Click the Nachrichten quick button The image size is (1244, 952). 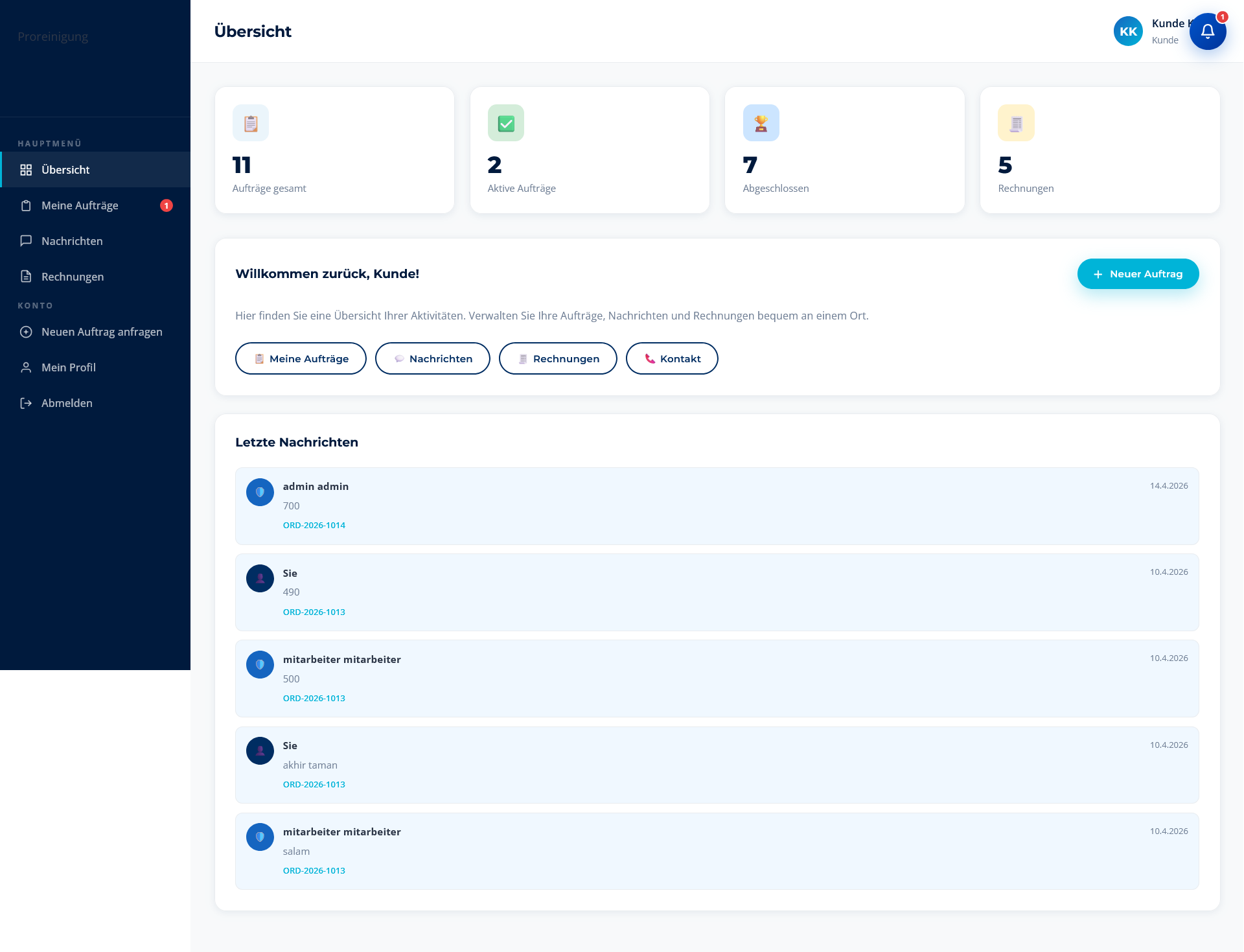(x=433, y=358)
